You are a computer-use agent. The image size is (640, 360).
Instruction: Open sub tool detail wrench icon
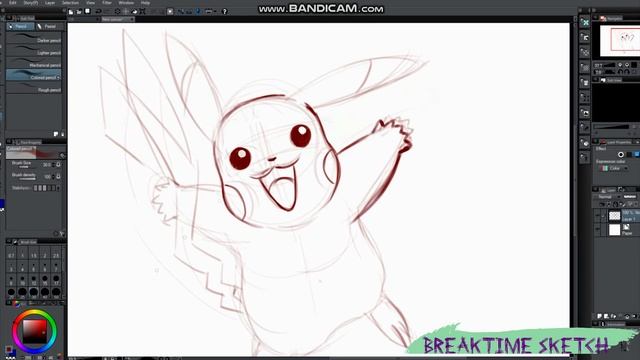tap(62, 234)
